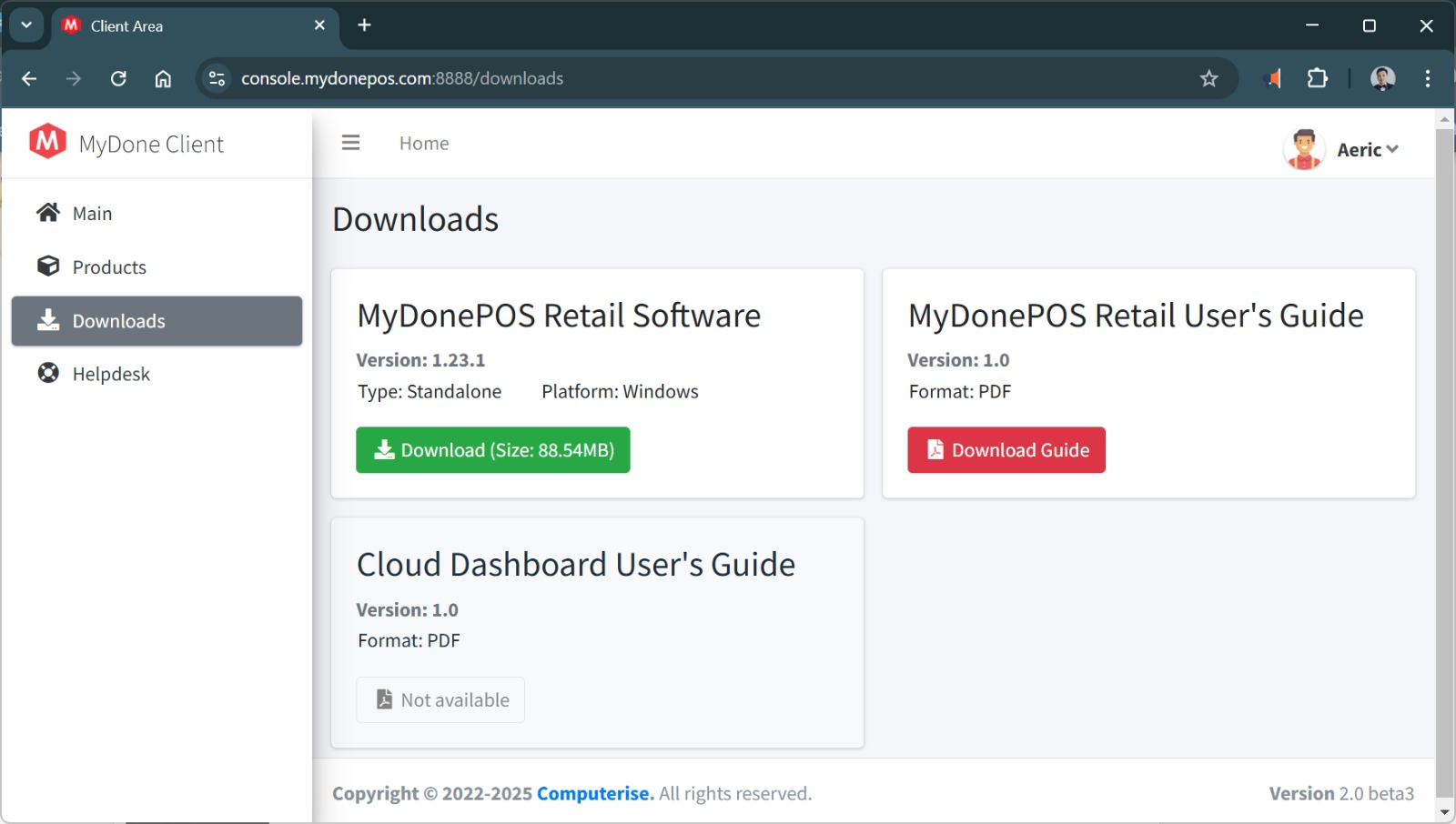Image resolution: width=1456 pixels, height=824 pixels.
Task: Open the browser profile avatar
Action: 1383,78
